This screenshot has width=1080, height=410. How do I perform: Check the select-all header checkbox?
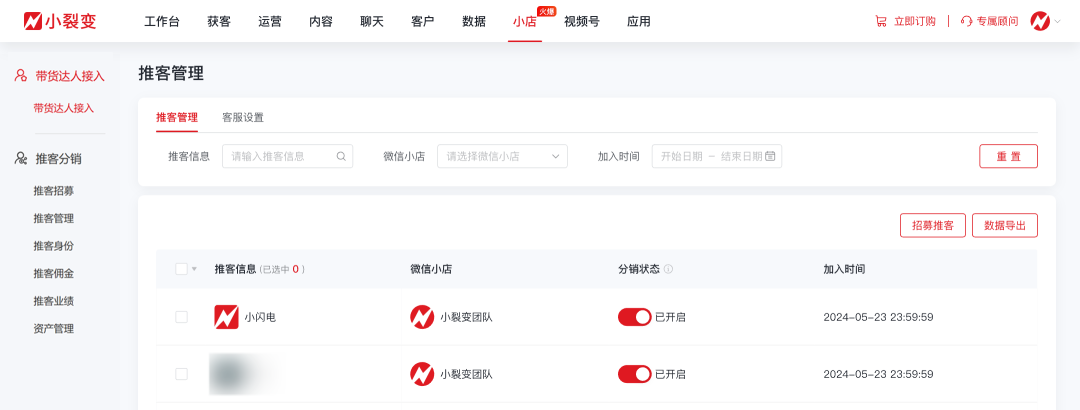pyautogui.click(x=181, y=269)
